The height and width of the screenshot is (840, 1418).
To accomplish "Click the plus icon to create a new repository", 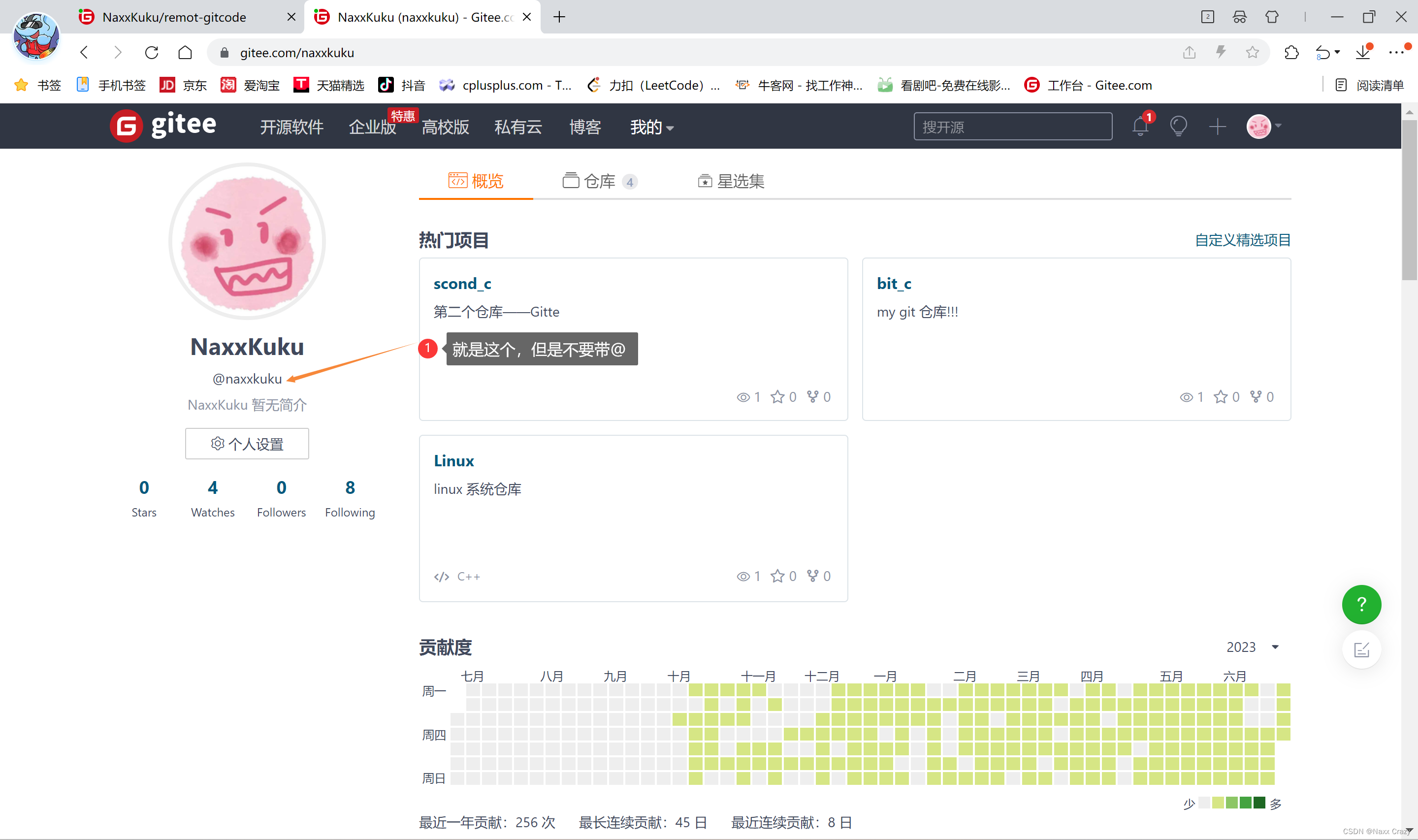I will tap(1218, 126).
